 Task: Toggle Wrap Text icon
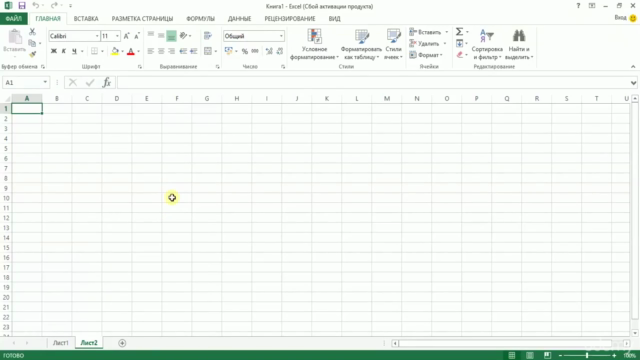coord(208,36)
